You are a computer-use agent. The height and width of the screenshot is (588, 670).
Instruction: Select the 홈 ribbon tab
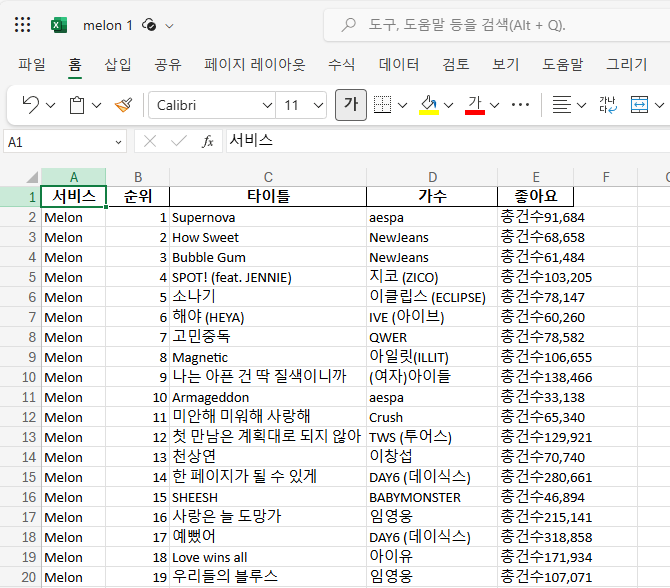(x=75, y=65)
